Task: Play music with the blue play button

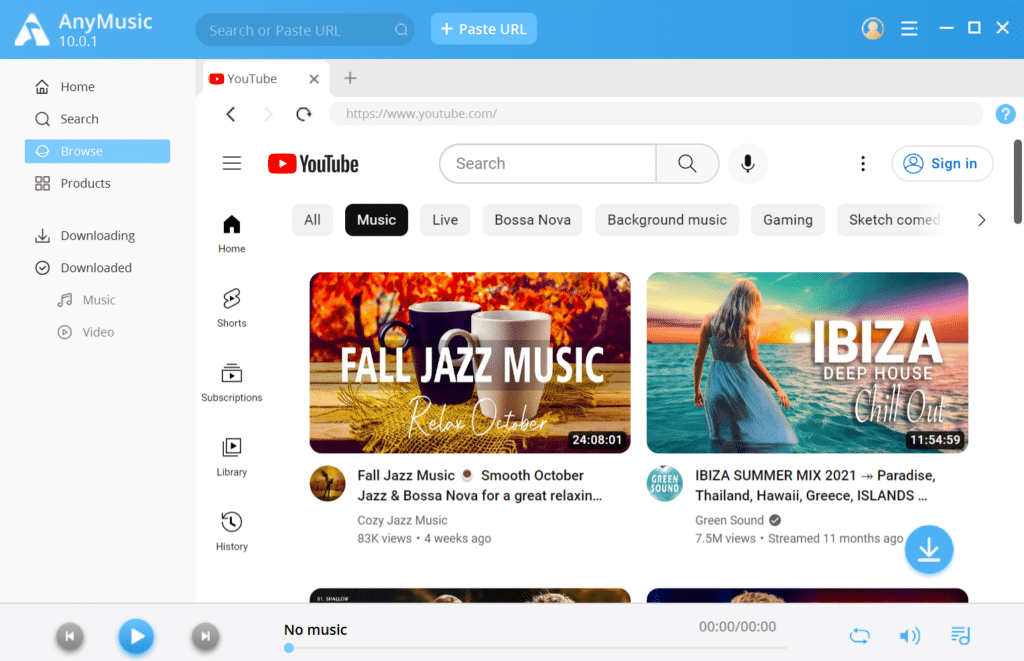Action: tap(136, 636)
